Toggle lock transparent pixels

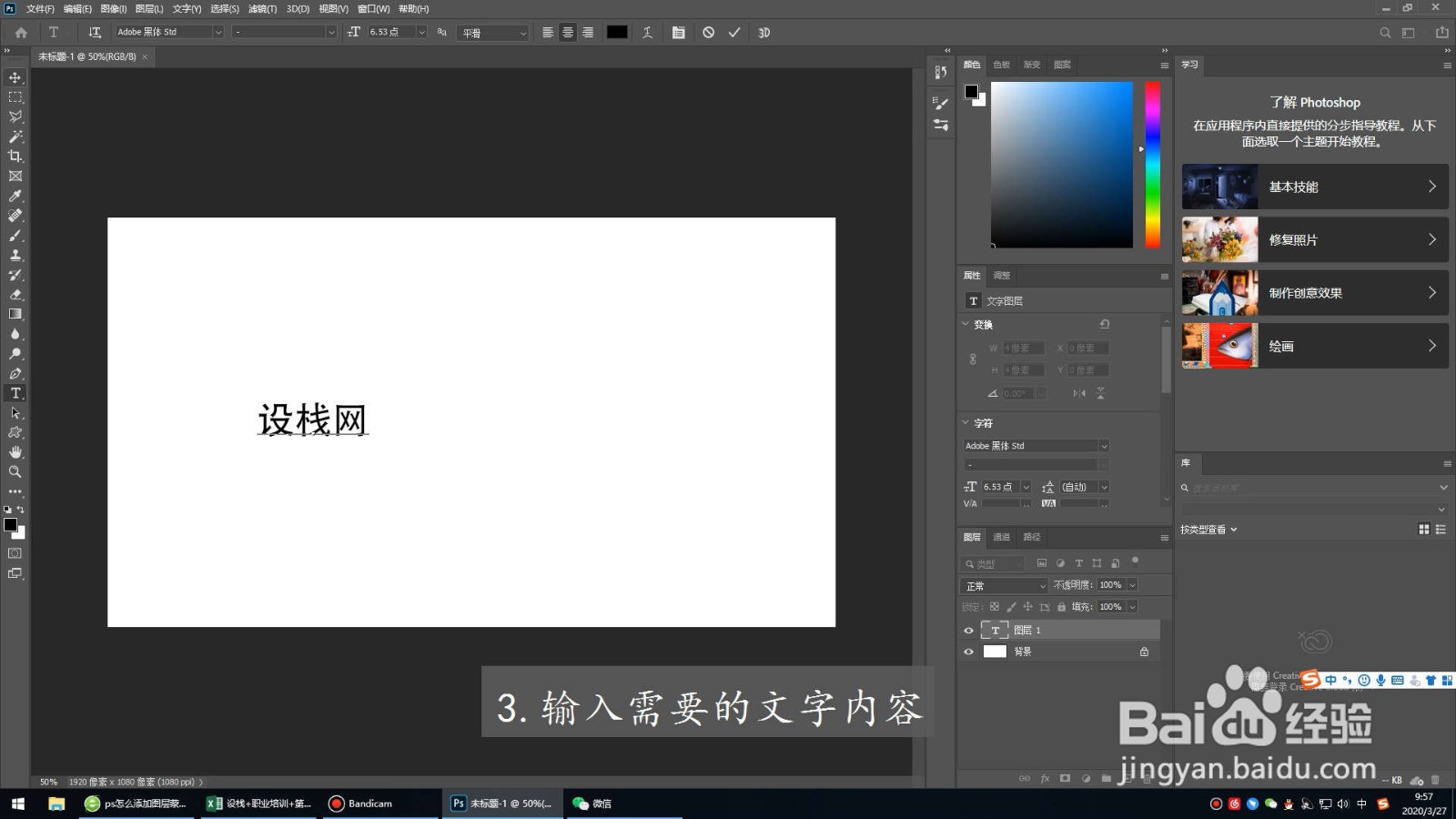pos(995,607)
